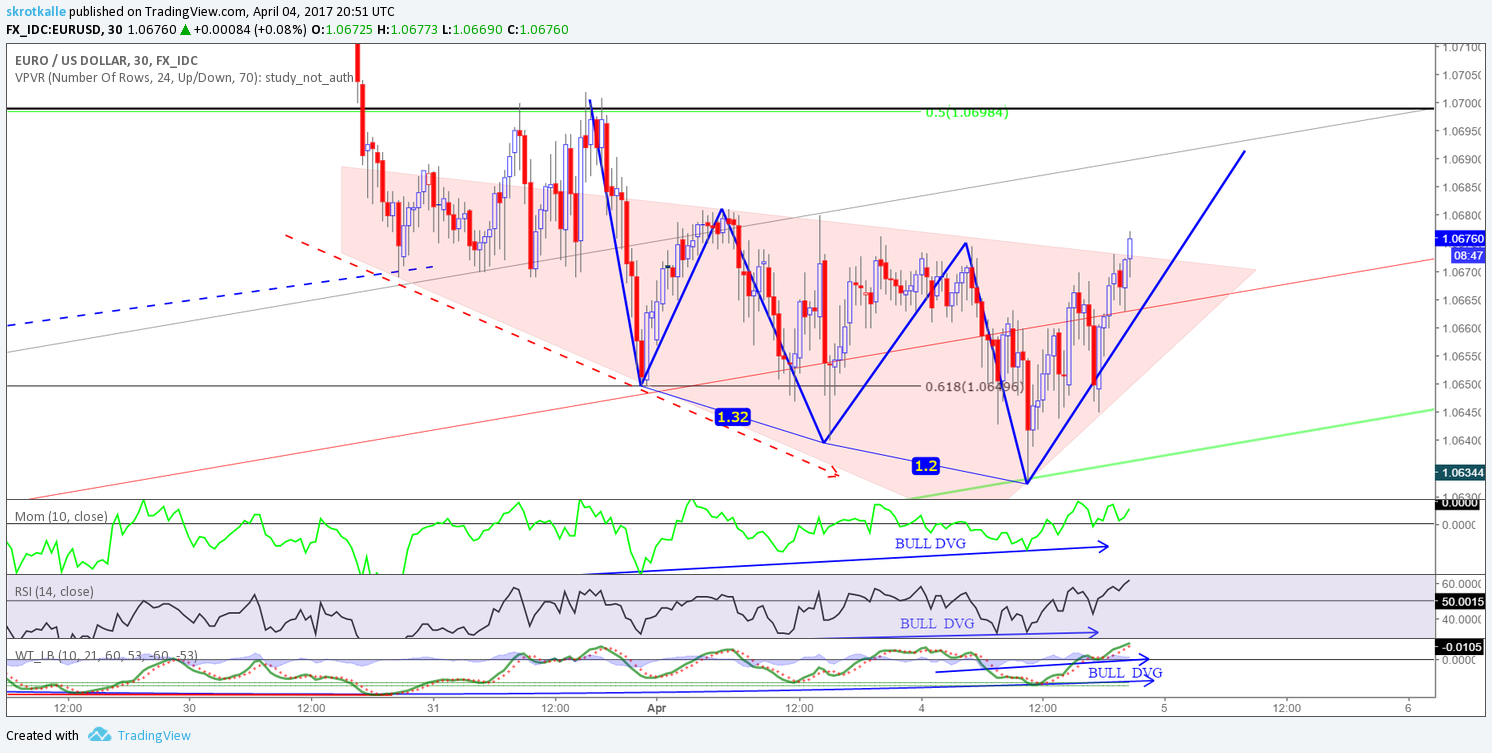Click the Created with caption text
1492x753 pixels.
pyautogui.click(x=42, y=735)
